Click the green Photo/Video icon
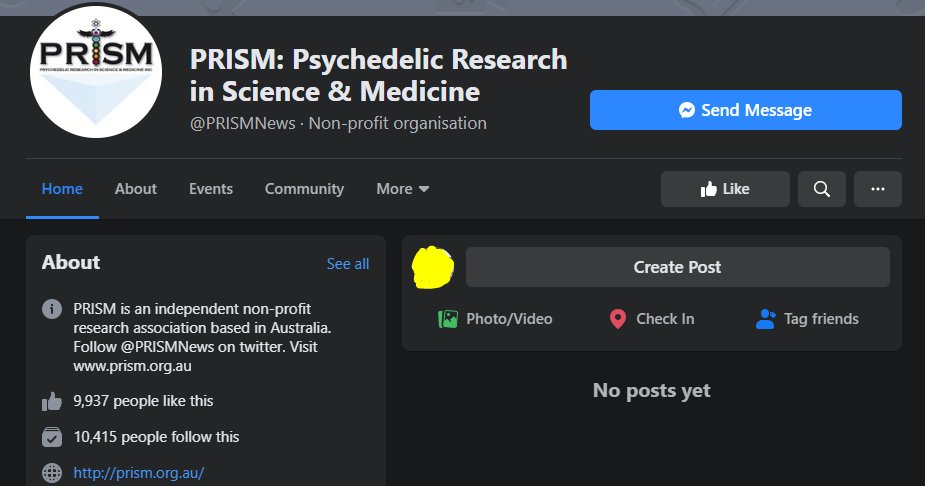The height and width of the screenshot is (486, 925). (448, 319)
